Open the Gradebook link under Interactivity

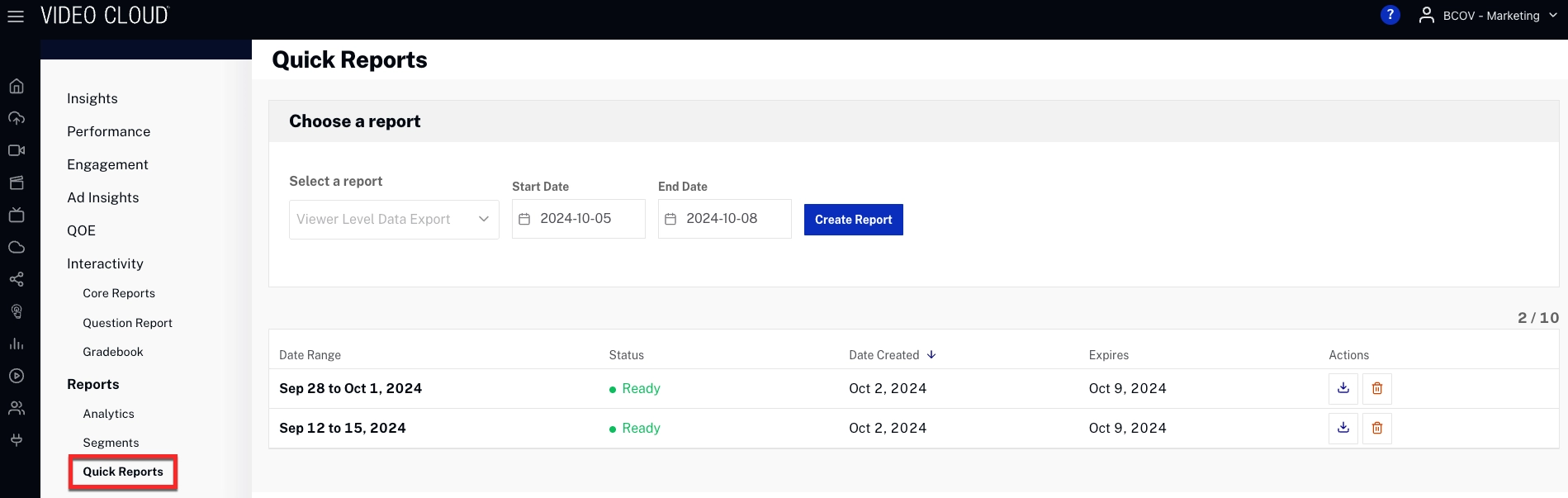113,352
